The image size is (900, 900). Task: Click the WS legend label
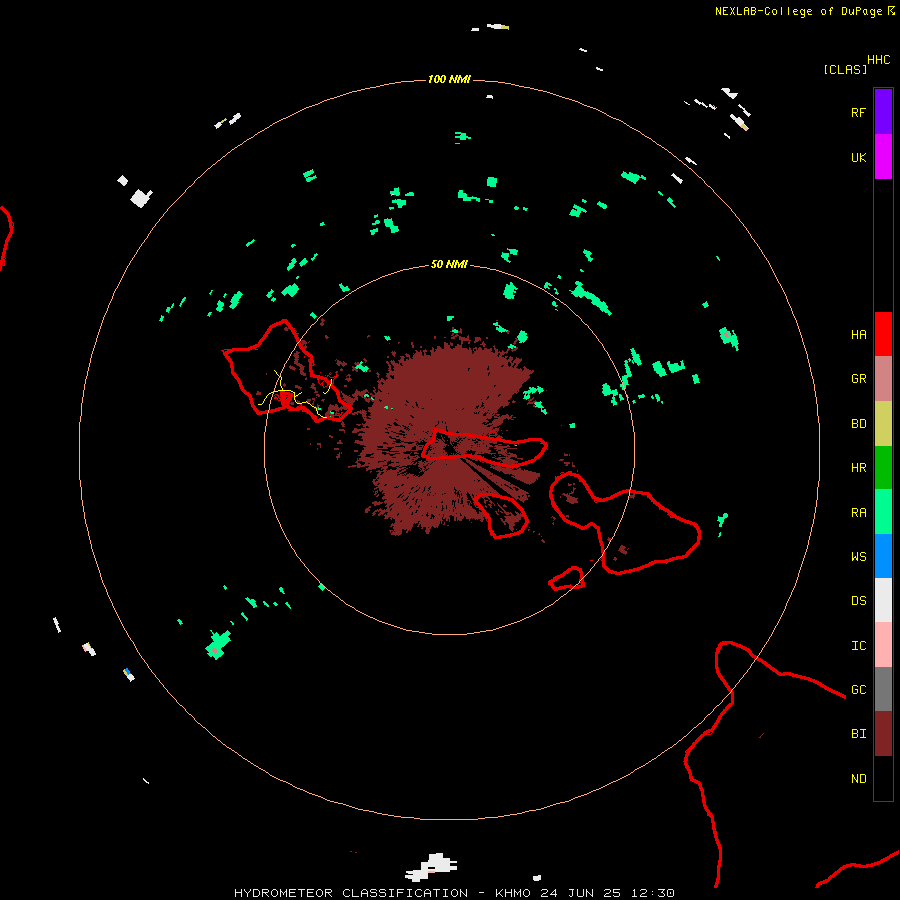pyautogui.click(x=859, y=557)
